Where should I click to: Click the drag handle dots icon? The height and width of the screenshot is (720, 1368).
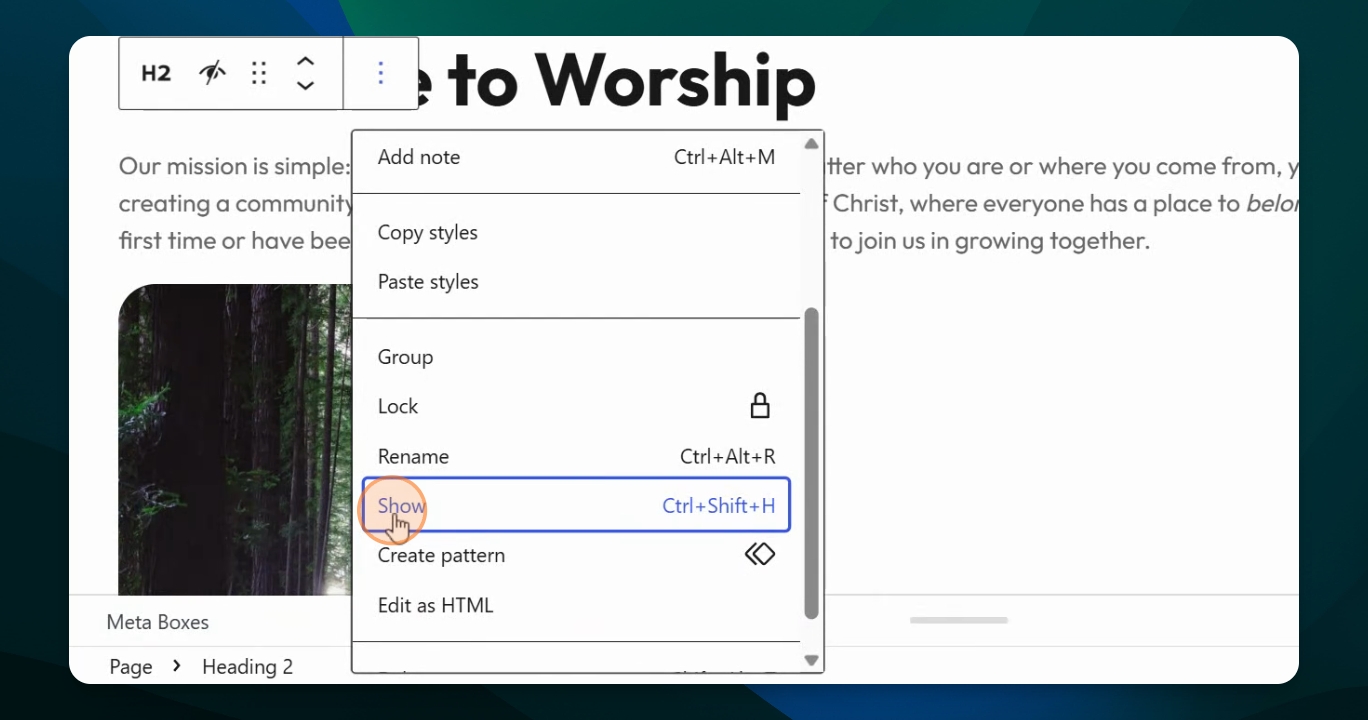pos(259,73)
